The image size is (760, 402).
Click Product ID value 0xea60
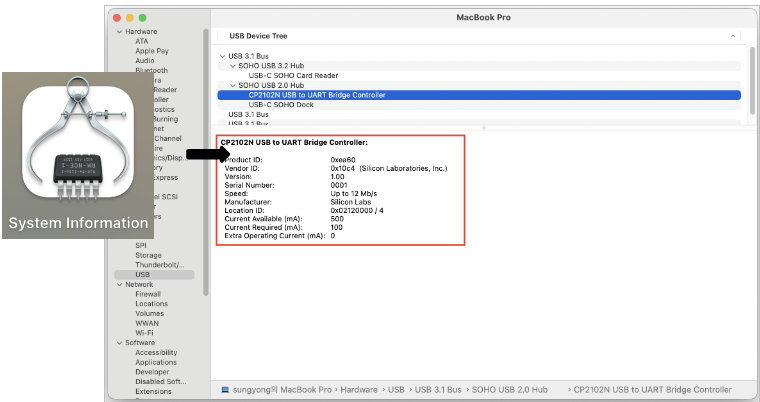(343, 160)
